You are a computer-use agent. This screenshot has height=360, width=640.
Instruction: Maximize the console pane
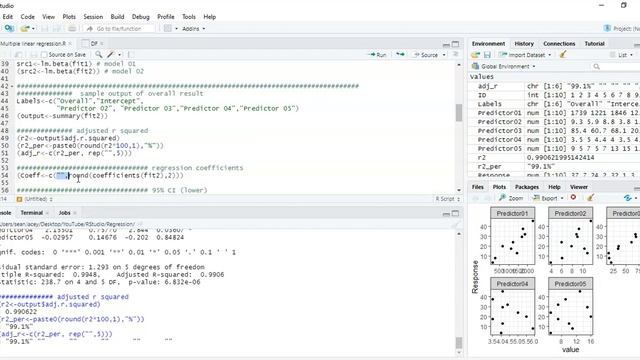456,213
